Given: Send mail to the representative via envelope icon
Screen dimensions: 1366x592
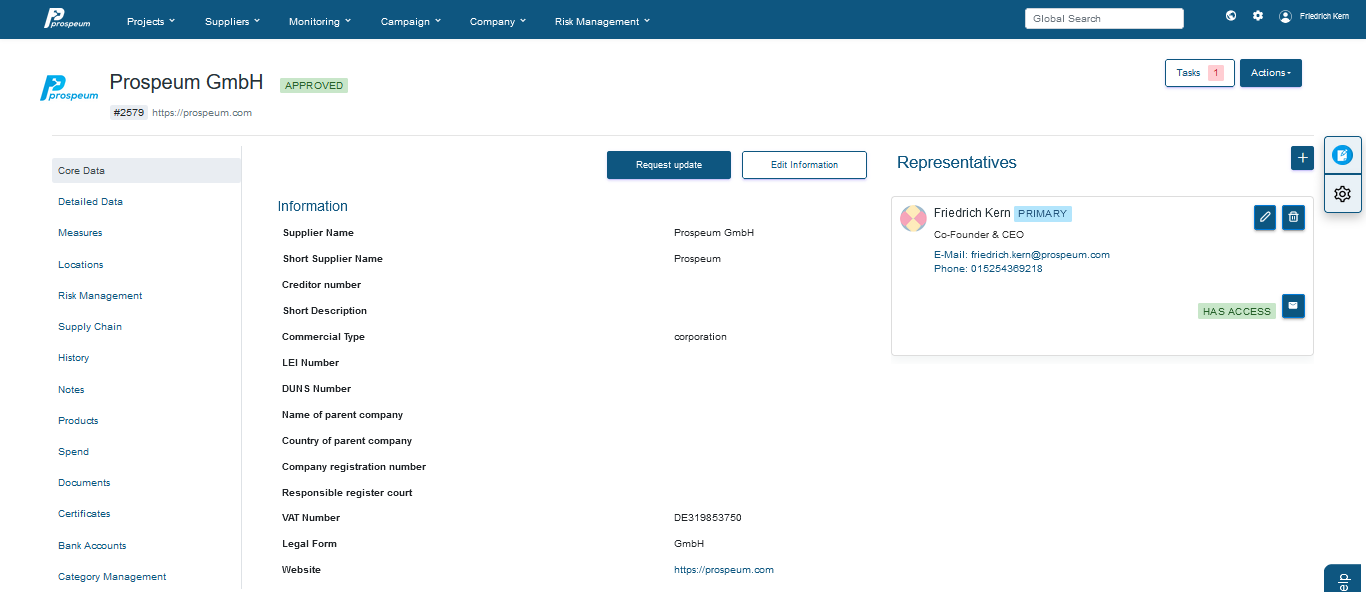Looking at the screenshot, I should [x=1293, y=306].
